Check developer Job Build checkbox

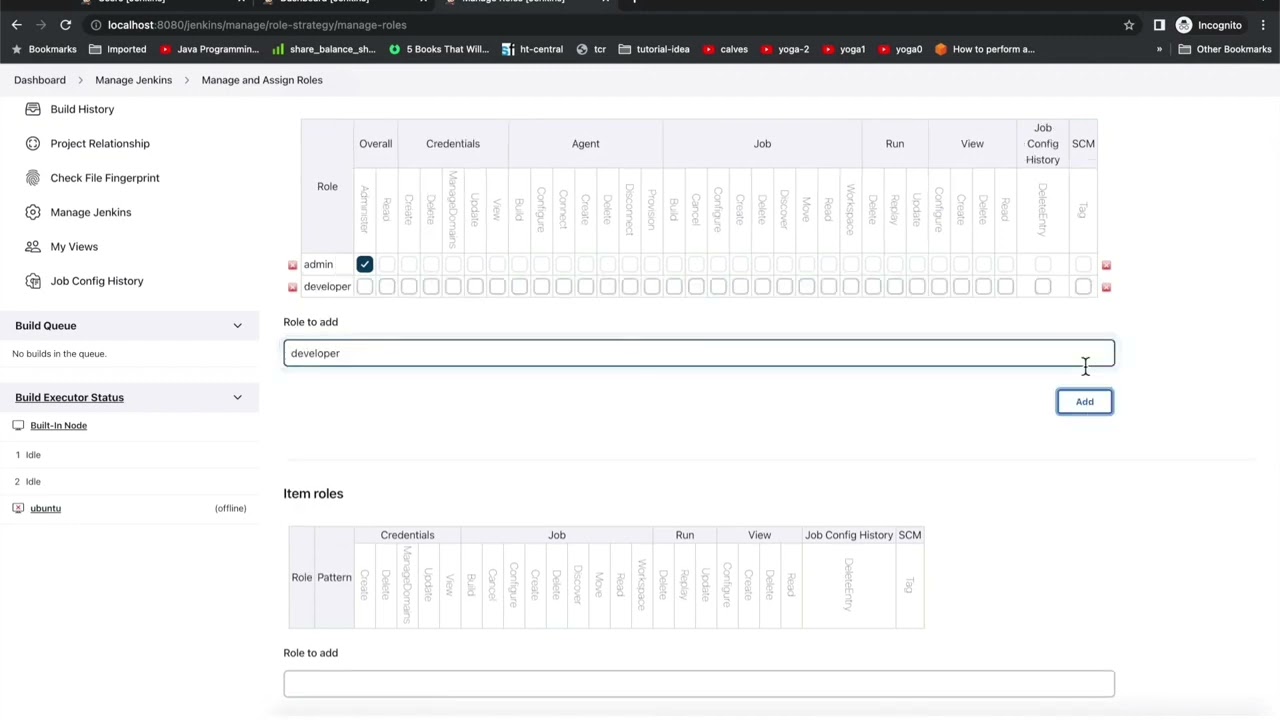click(674, 287)
